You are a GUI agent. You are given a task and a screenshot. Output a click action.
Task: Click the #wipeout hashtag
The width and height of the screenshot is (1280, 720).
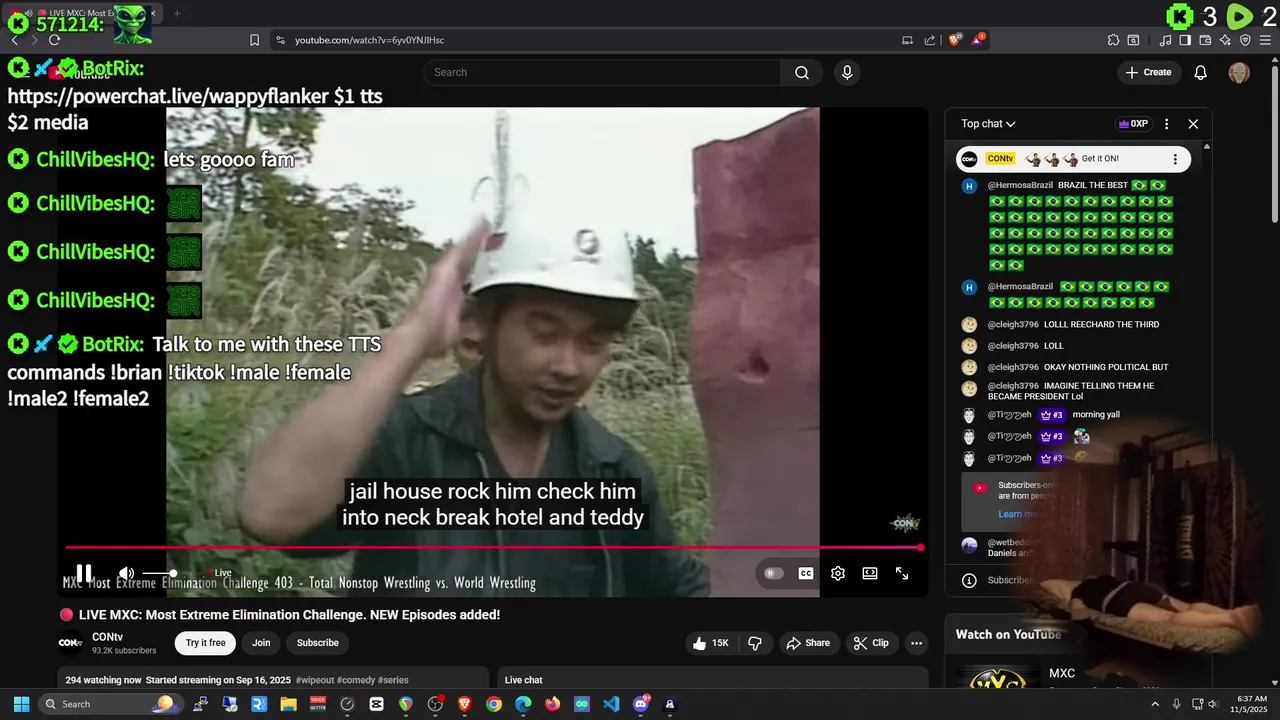(x=314, y=680)
